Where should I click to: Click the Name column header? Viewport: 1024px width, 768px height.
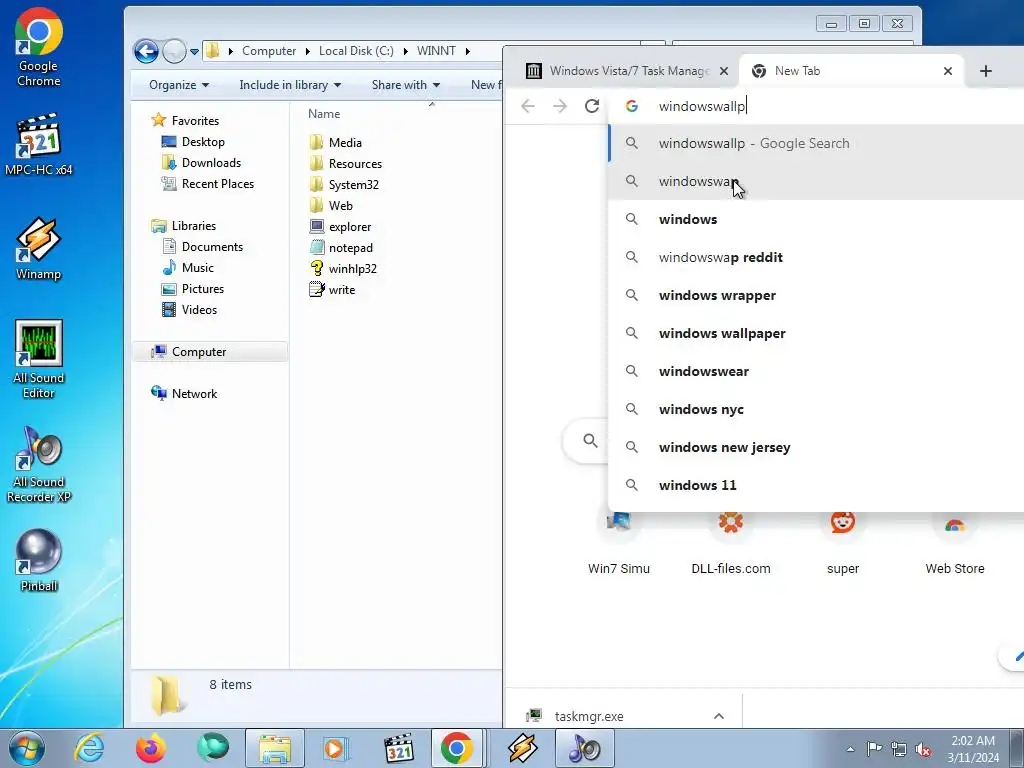click(x=324, y=114)
